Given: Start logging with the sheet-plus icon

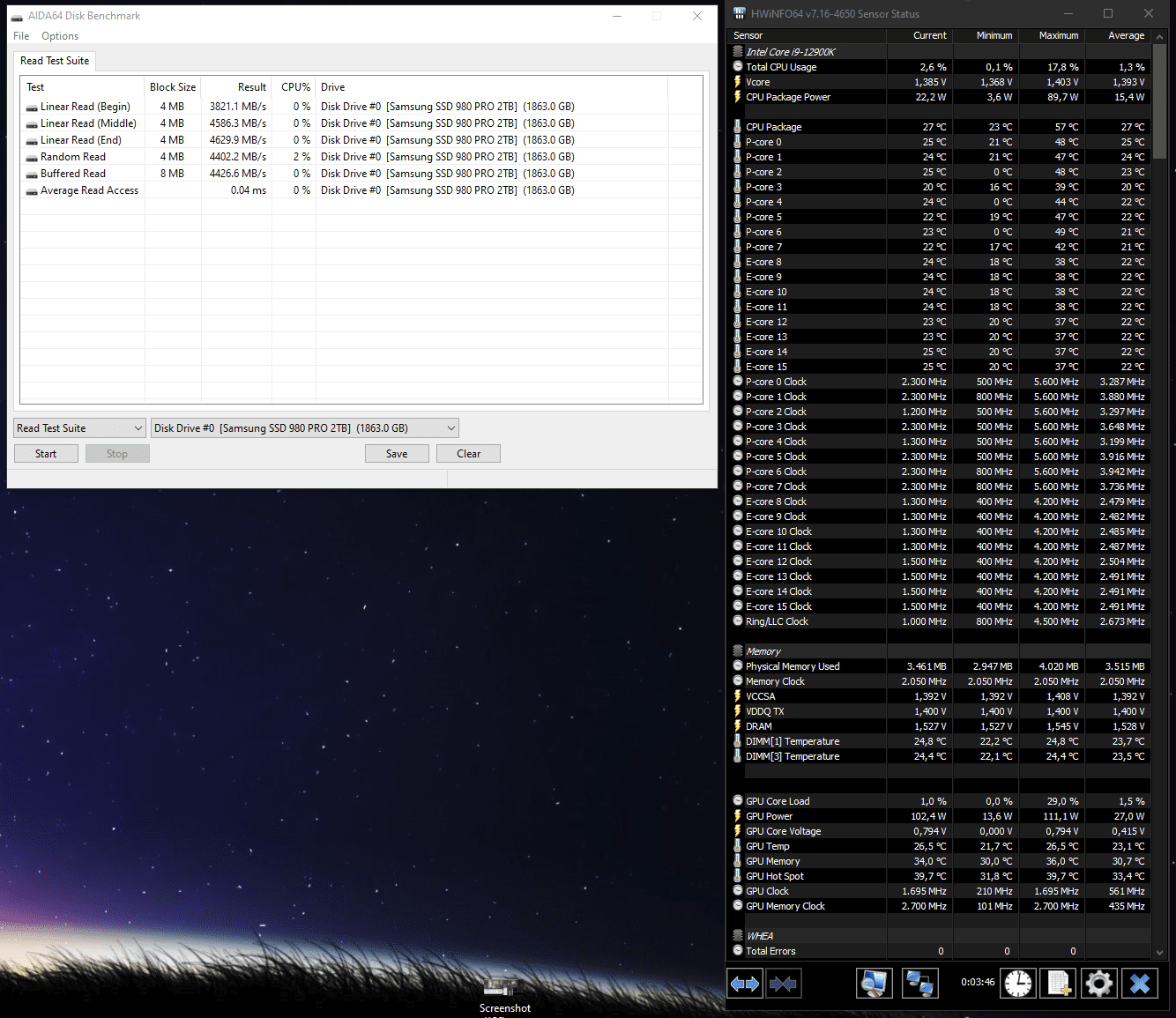Looking at the screenshot, I should pyautogui.click(x=1059, y=983).
